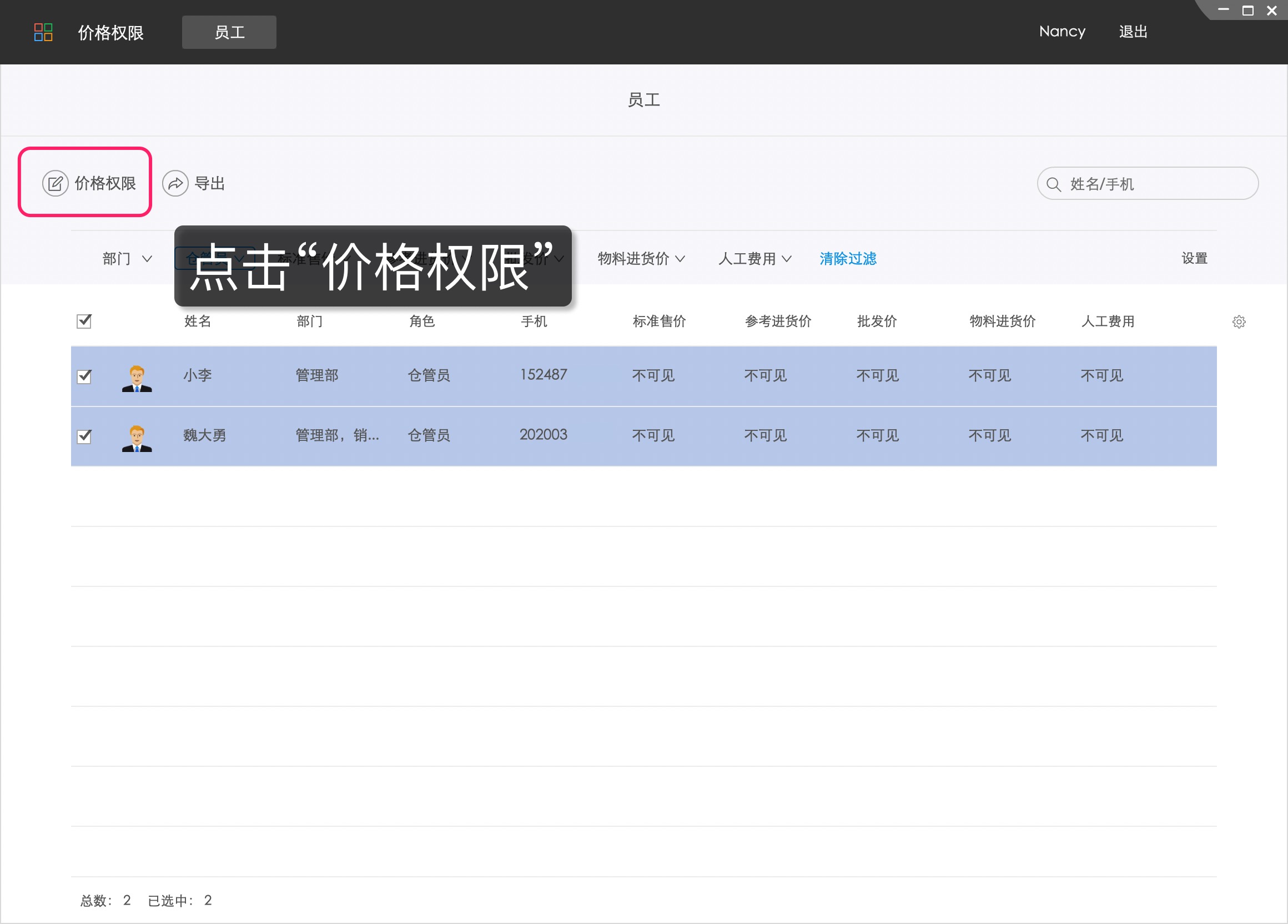Click the app grid icon top-left
The width and height of the screenshot is (1288, 924).
(44, 32)
